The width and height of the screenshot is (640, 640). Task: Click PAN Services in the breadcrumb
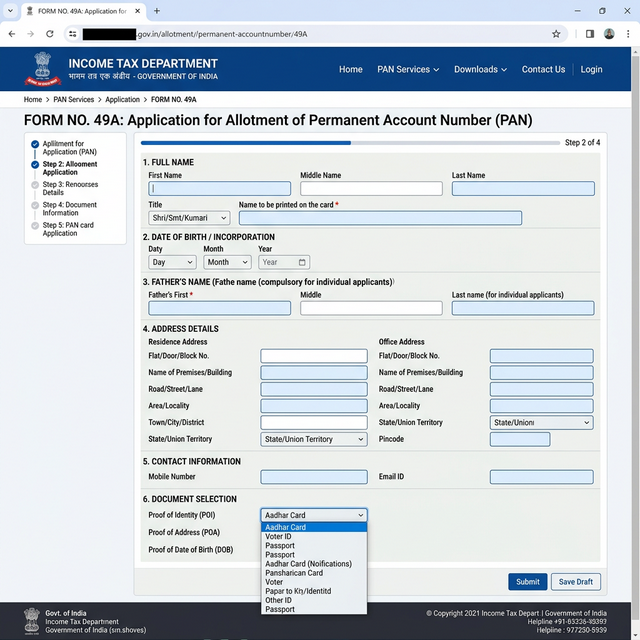[x=73, y=100]
